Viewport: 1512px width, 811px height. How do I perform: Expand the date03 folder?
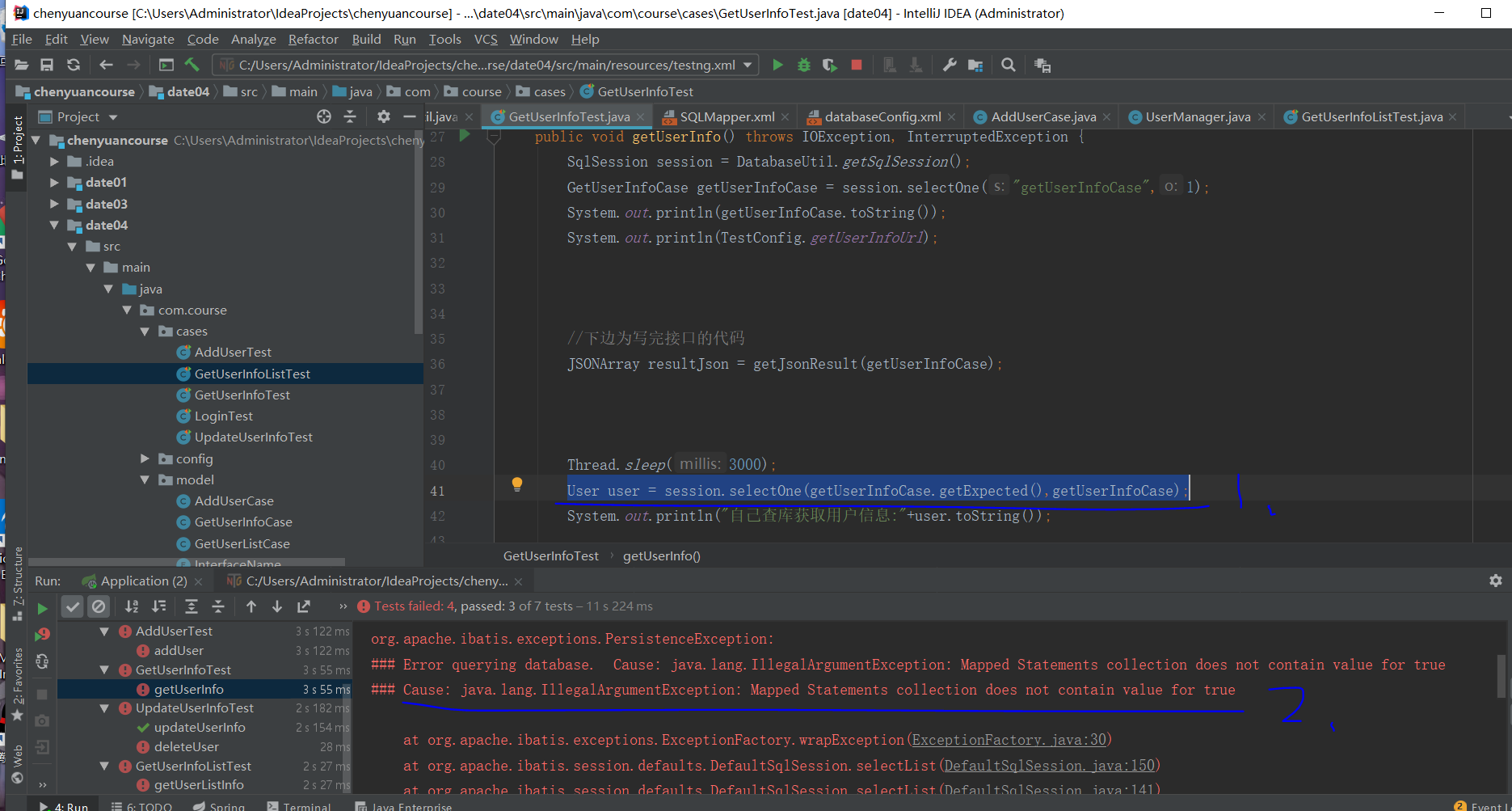(54, 204)
